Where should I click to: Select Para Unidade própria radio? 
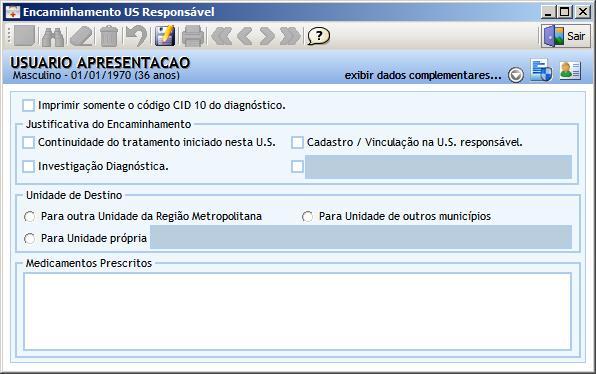(29, 239)
